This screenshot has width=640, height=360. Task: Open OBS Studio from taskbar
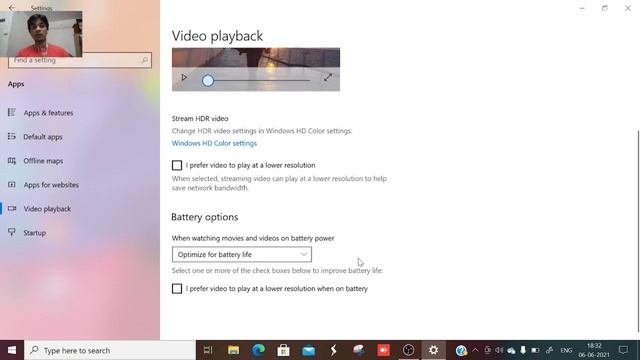click(x=409, y=350)
